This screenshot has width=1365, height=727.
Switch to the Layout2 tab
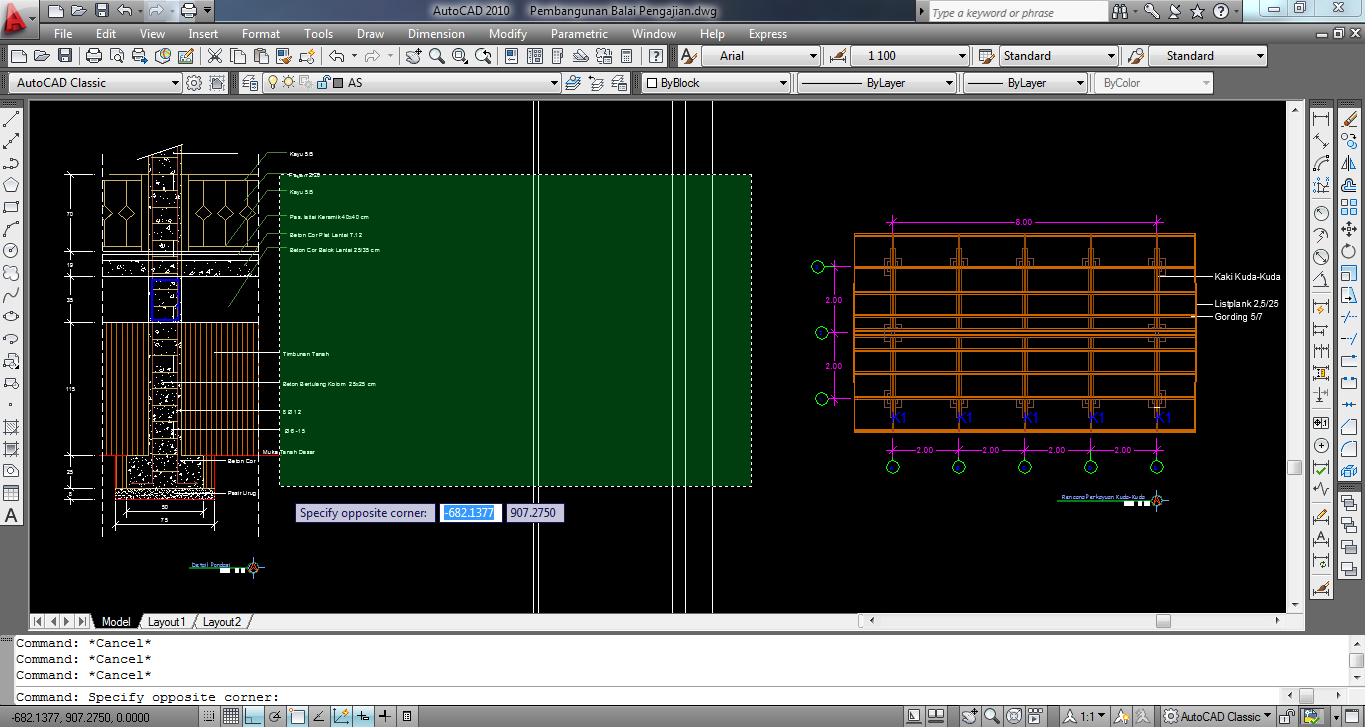point(222,622)
